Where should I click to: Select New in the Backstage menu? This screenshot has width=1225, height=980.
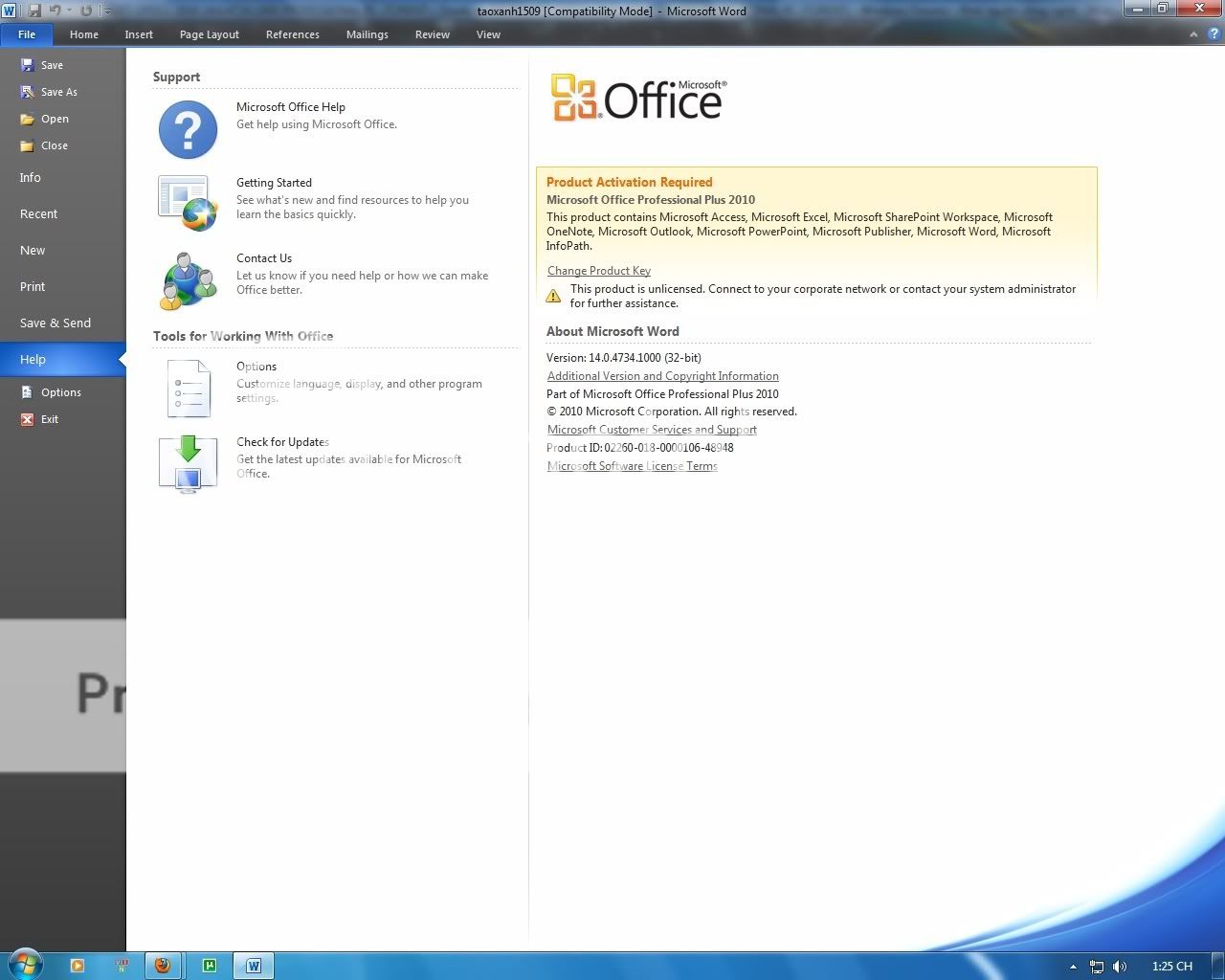[62, 250]
